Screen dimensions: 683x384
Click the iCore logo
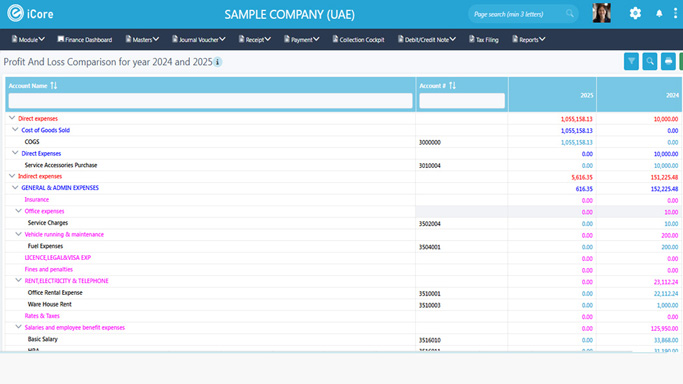pos(30,13)
